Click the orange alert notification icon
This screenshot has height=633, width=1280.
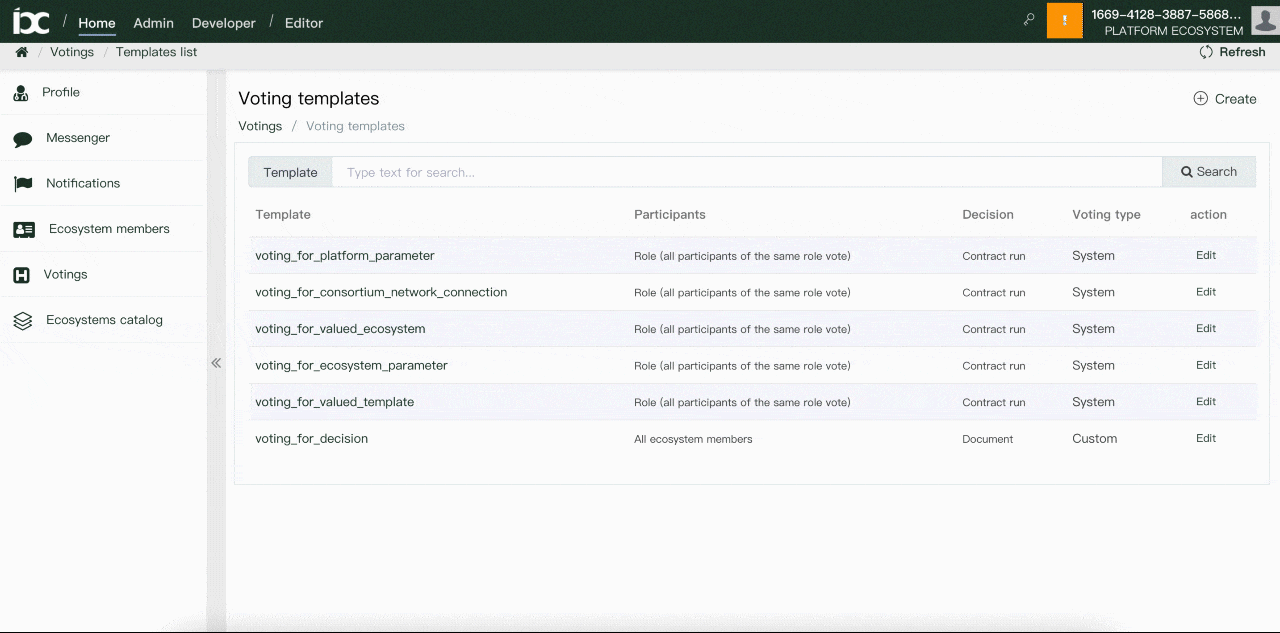click(x=1064, y=21)
